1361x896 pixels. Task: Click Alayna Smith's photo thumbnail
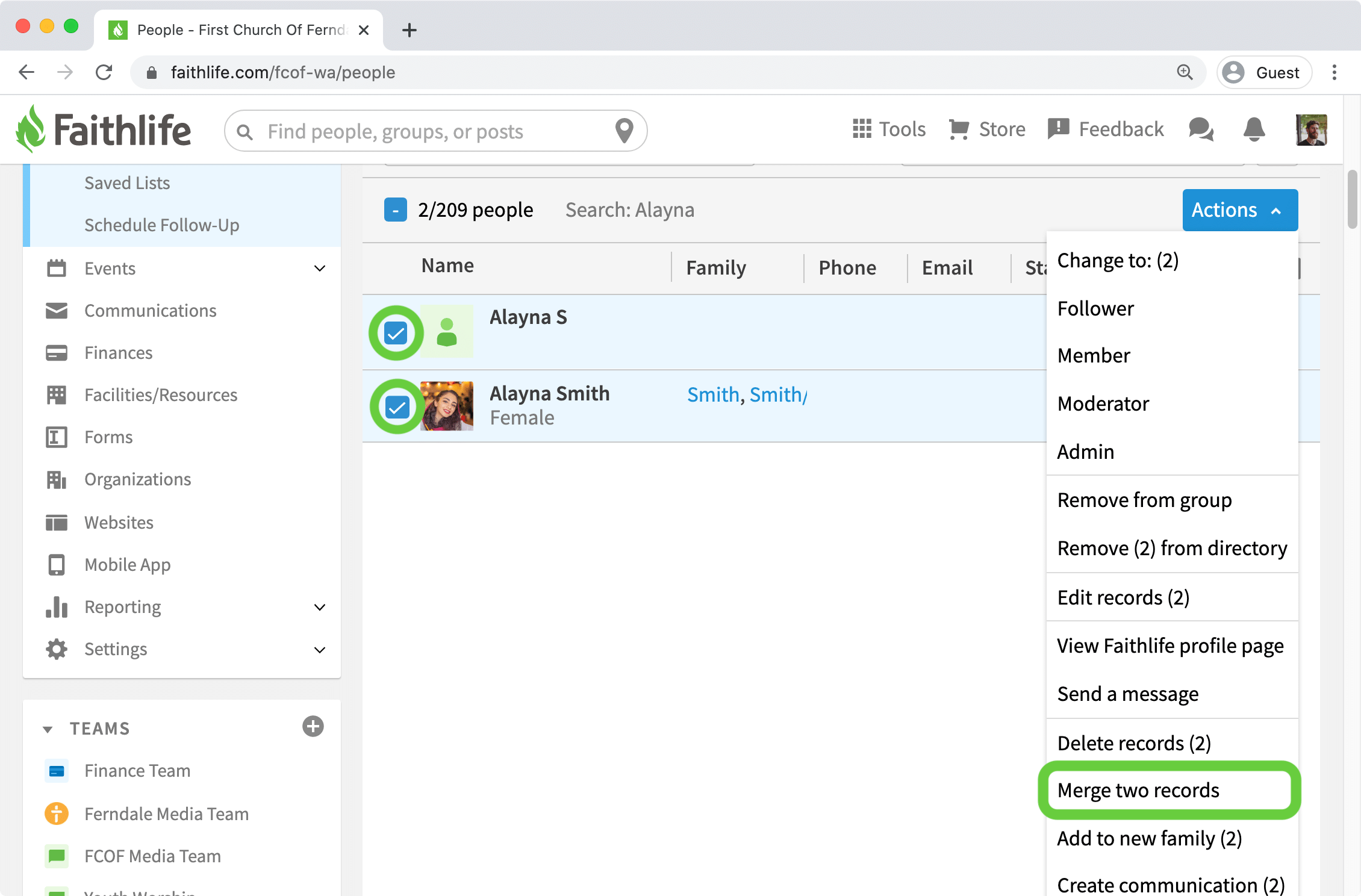(x=446, y=406)
